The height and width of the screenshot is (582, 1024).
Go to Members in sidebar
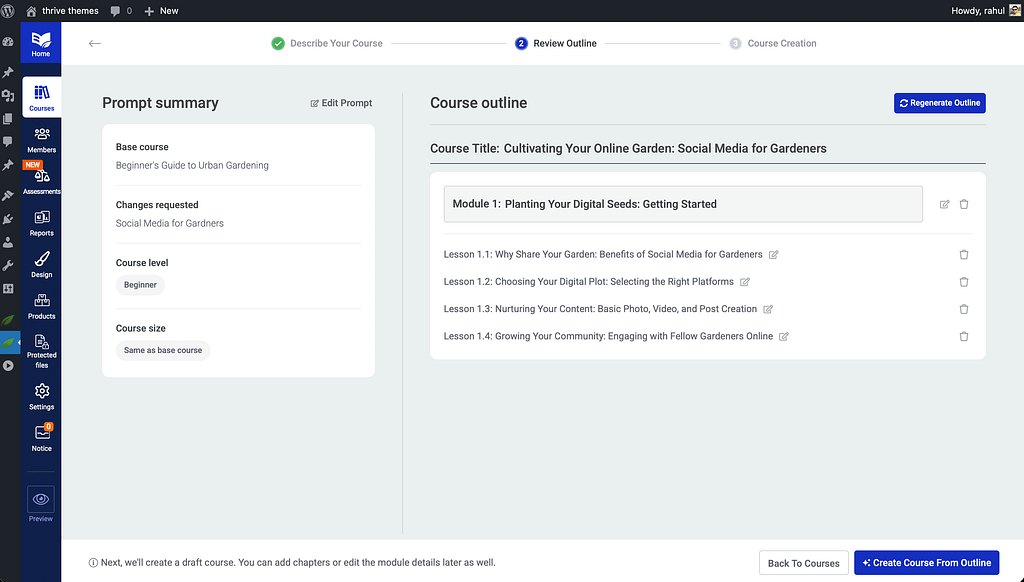41,139
